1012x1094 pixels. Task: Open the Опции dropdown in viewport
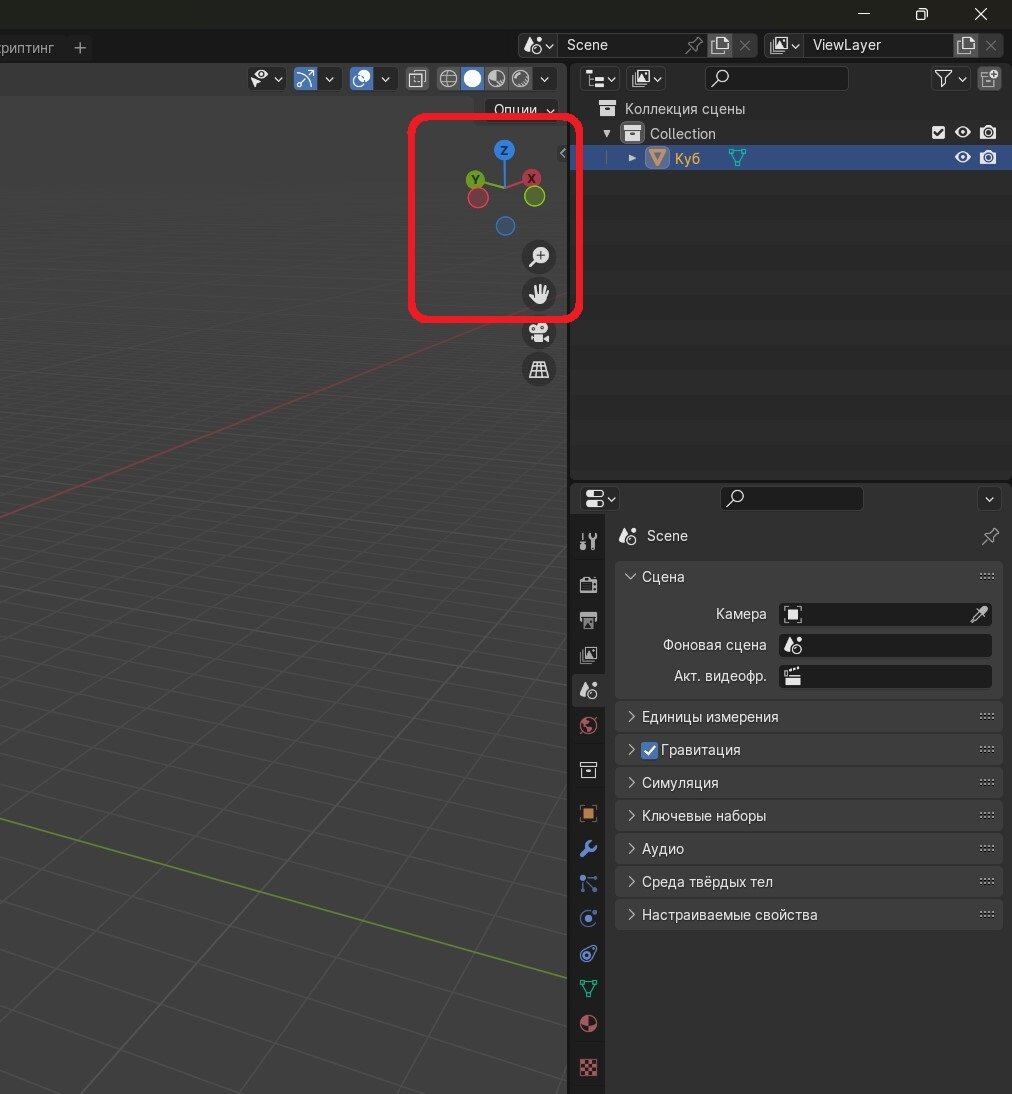(523, 110)
